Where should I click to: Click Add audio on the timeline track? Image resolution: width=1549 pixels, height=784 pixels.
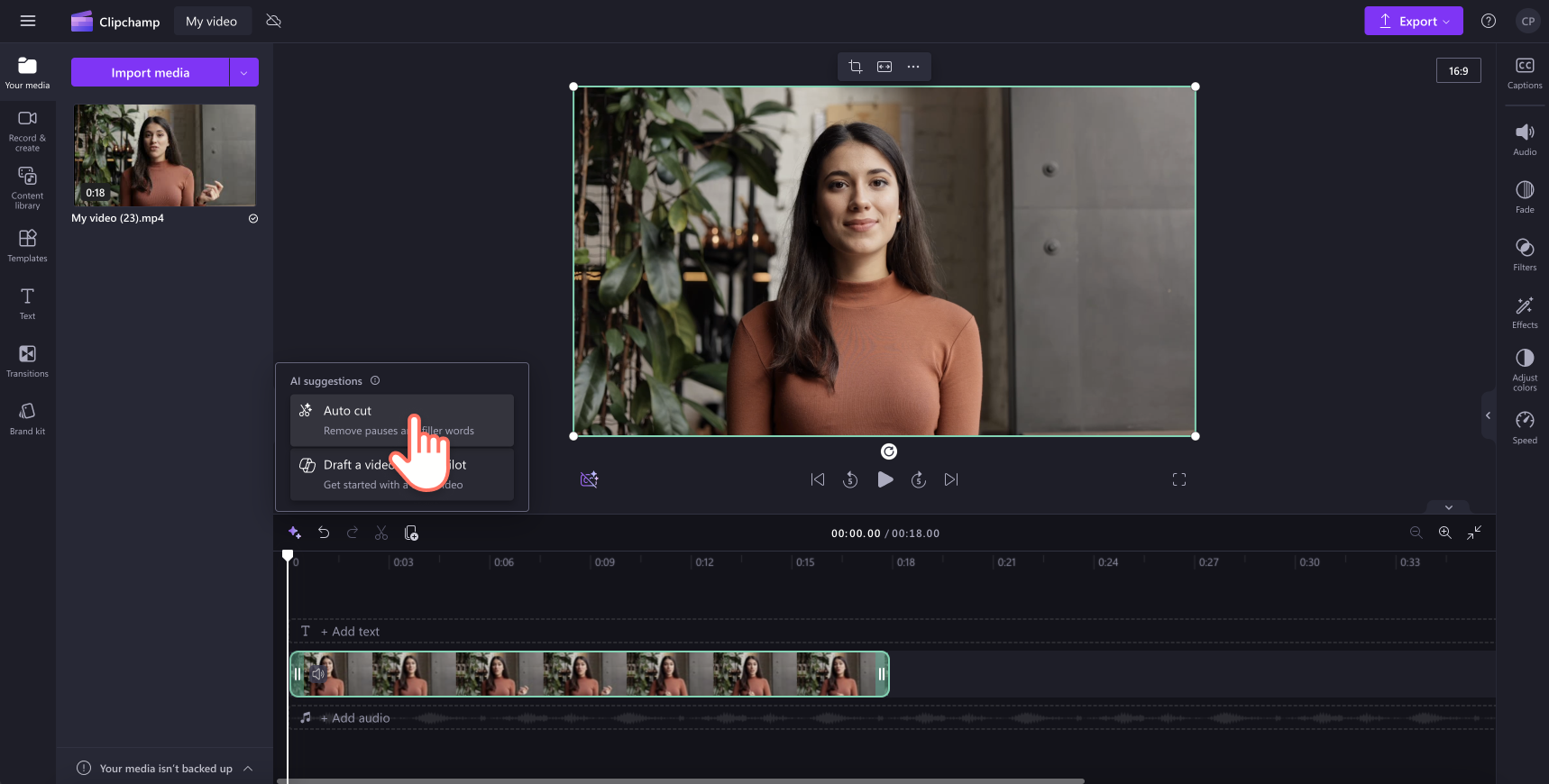pos(355,718)
